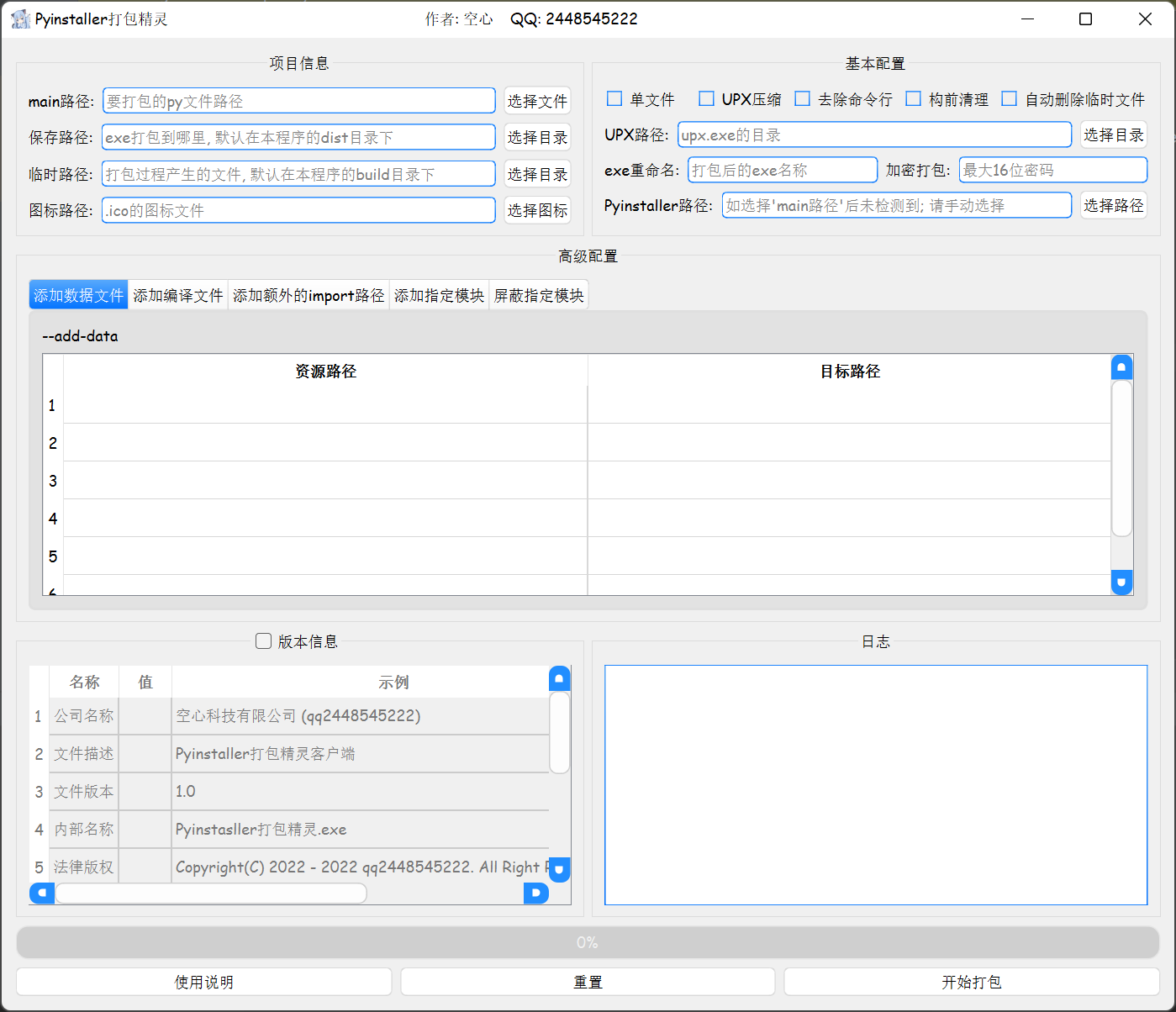Screen dimensions: 1176x1012
Task: Click 选择路径 button for Pyinstaller path
Action: tap(1114, 205)
